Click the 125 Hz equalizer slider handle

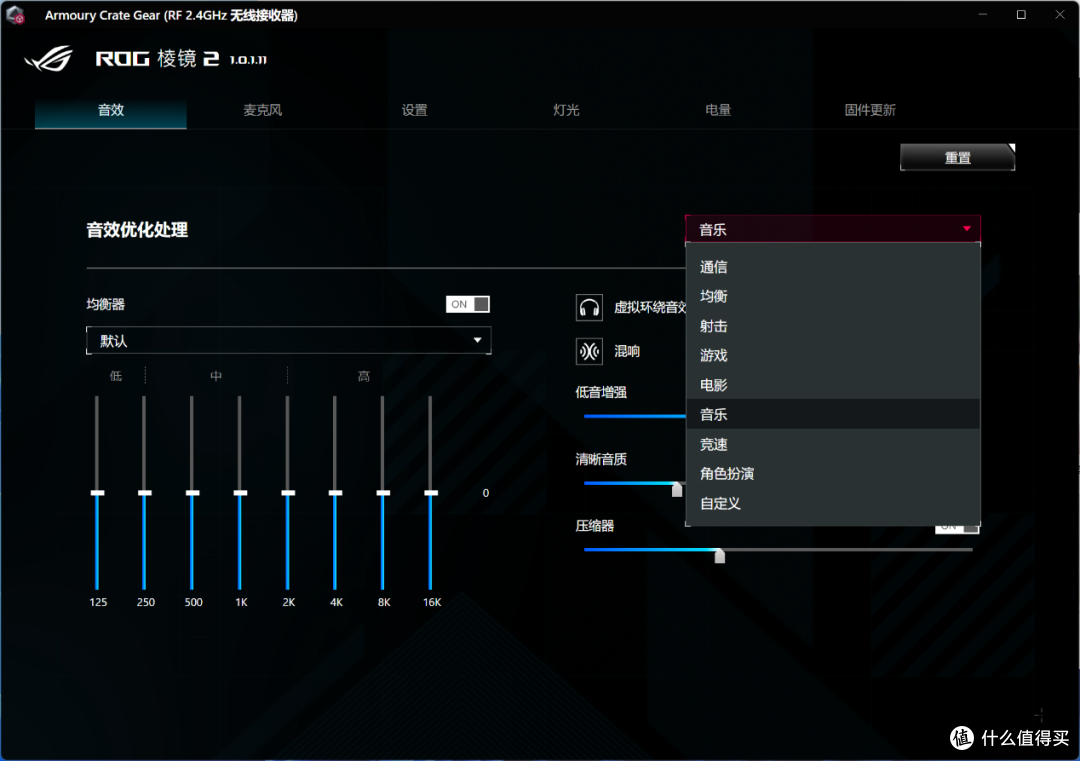97,493
